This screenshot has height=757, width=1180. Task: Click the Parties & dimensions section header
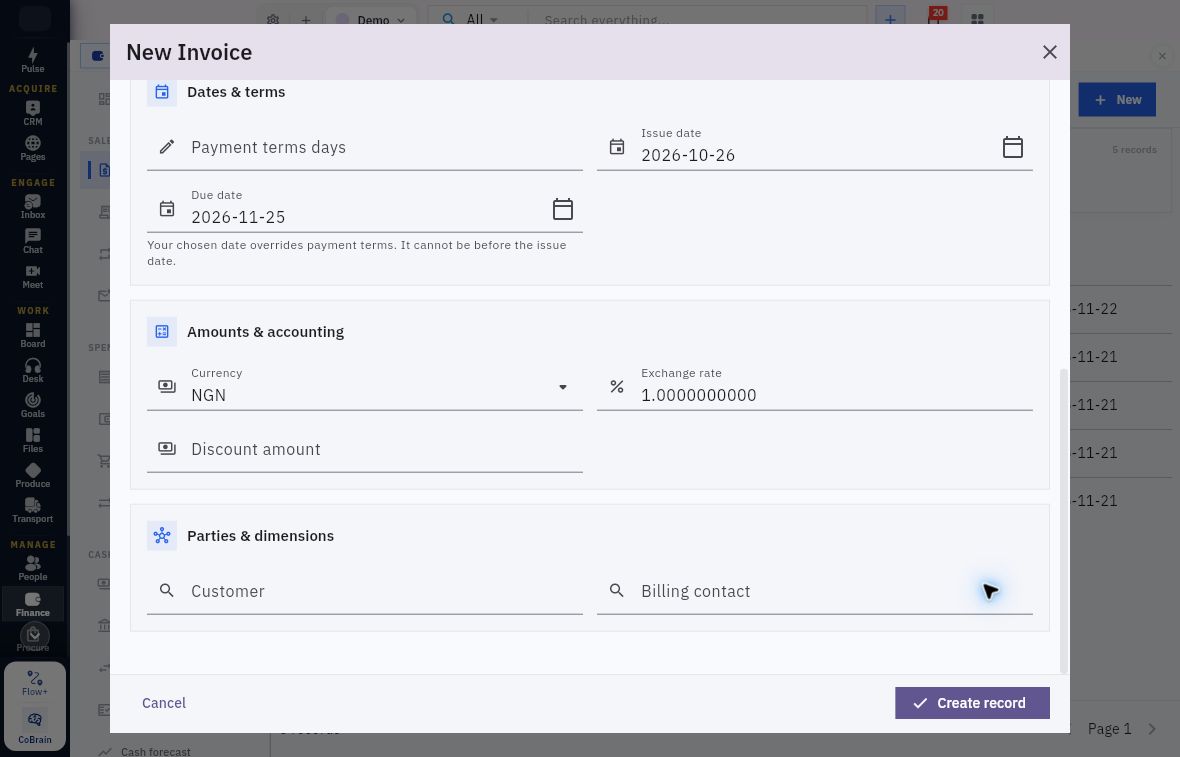[x=260, y=536]
